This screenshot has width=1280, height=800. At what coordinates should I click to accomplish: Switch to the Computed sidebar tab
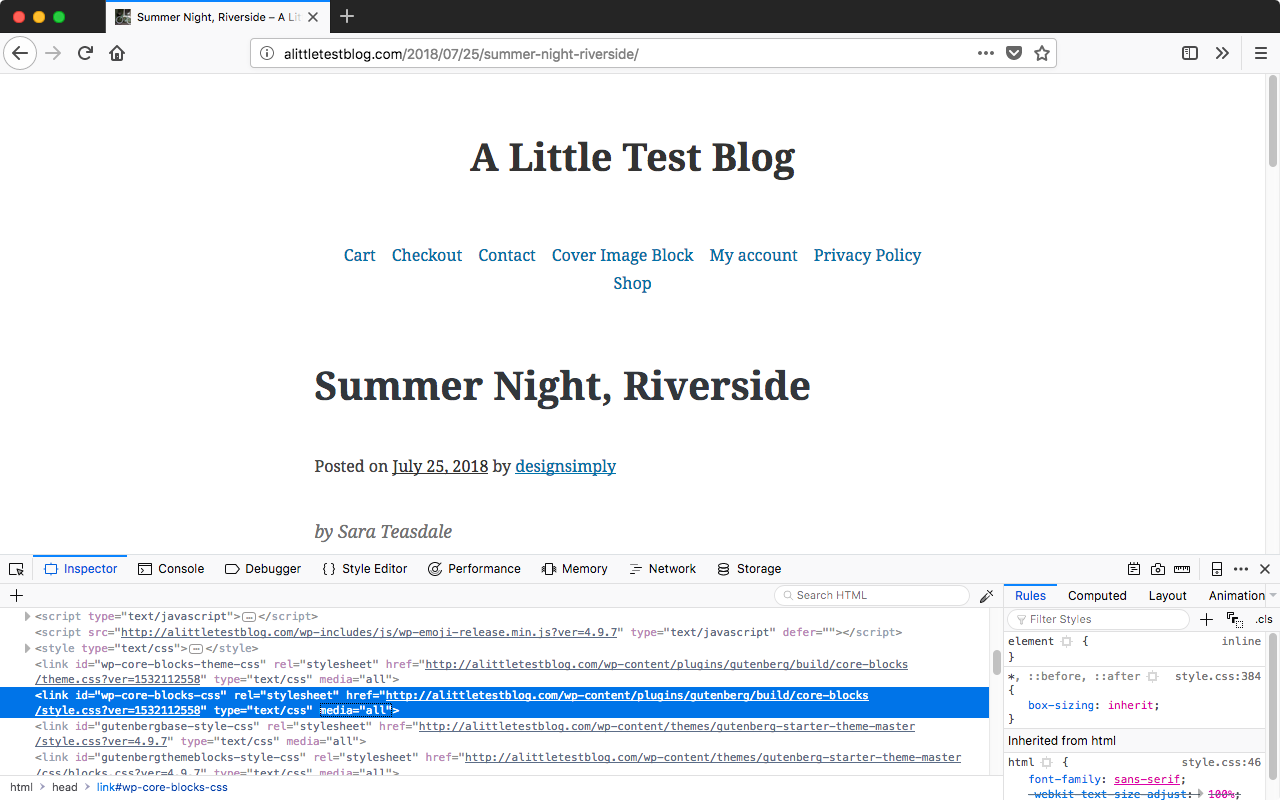(x=1097, y=595)
